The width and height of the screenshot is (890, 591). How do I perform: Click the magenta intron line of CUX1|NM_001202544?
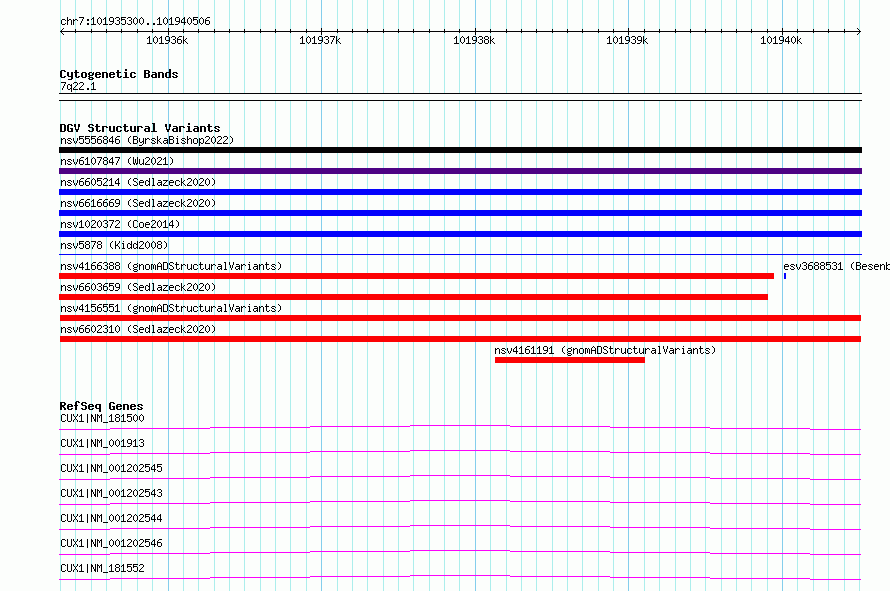coord(460,527)
